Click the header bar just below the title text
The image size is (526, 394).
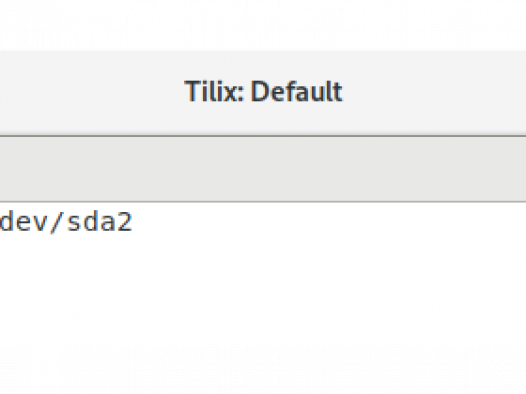point(263,117)
